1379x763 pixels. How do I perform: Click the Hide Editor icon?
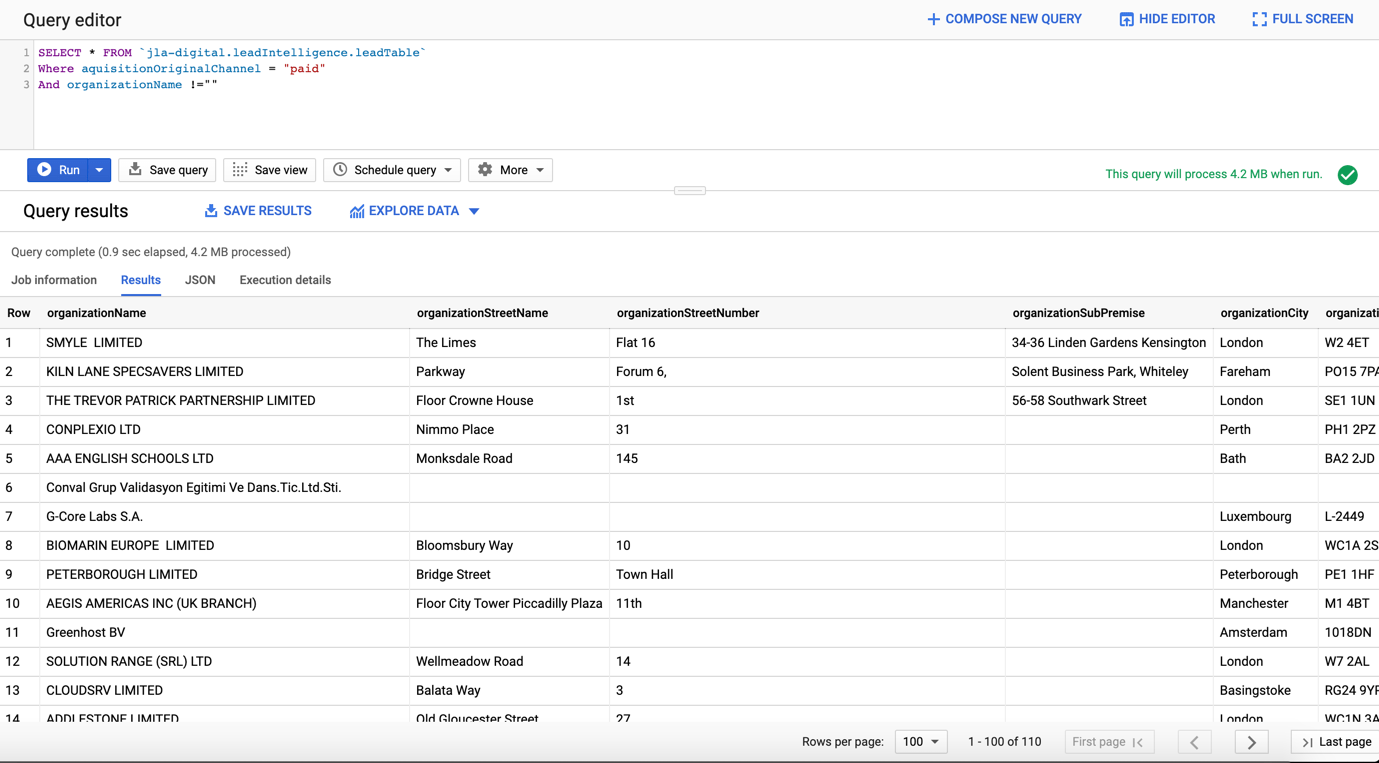[x=1126, y=19]
